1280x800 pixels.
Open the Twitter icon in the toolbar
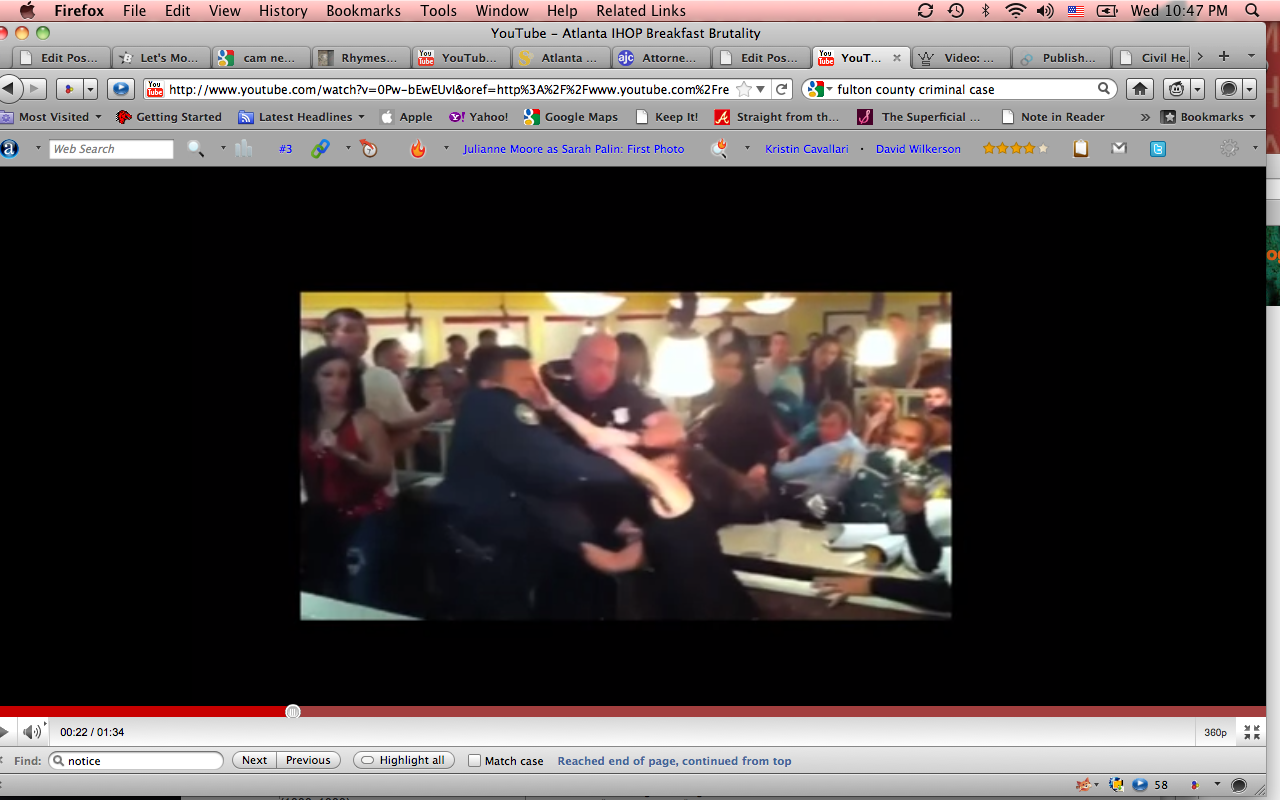[x=1157, y=149]
